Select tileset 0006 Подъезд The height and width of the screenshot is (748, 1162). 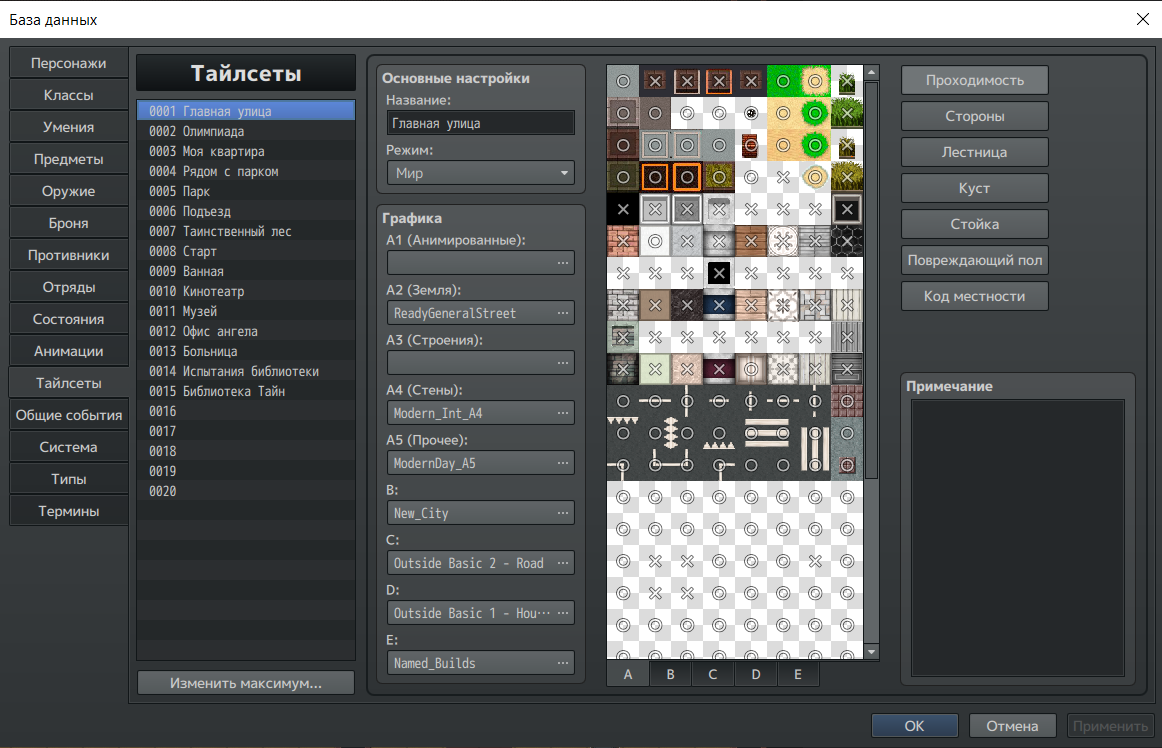pos(246,211)
